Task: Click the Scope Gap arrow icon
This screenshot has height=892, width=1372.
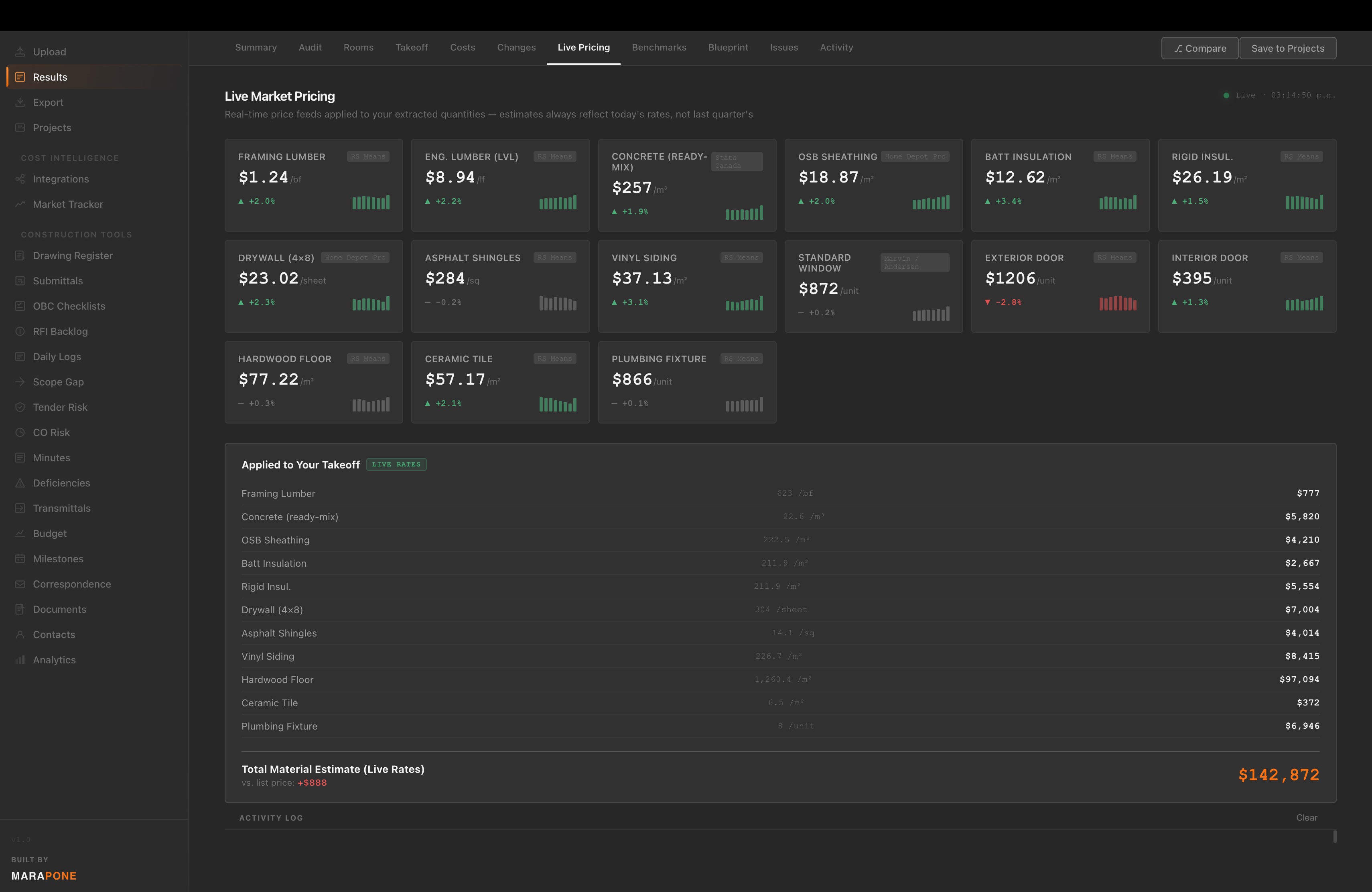Action: point(20,382)
